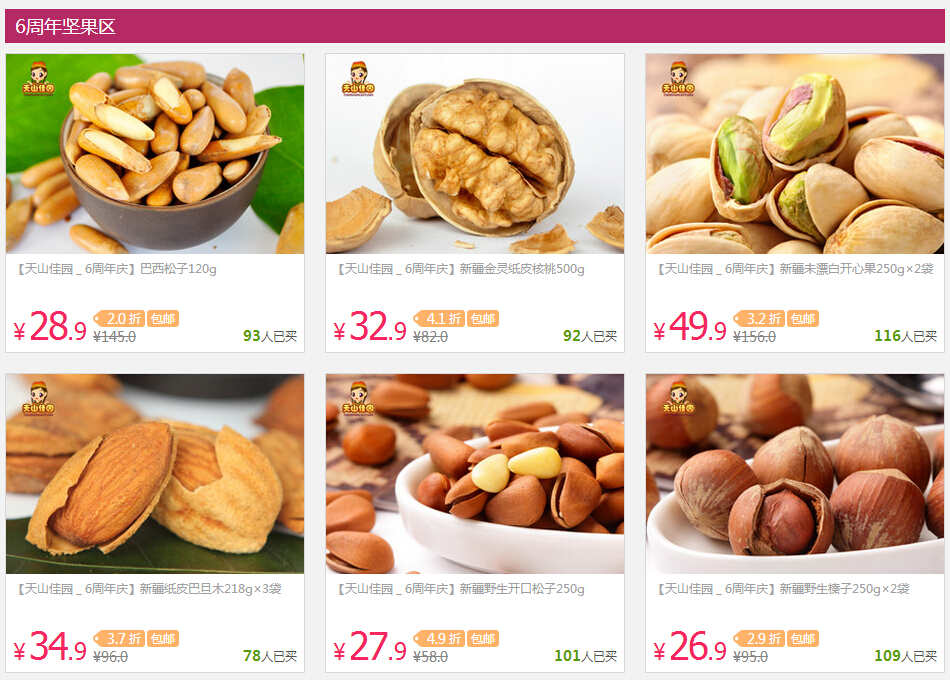
Task: Click the ¥49.9 price of the pistachios
Action: 689,327
